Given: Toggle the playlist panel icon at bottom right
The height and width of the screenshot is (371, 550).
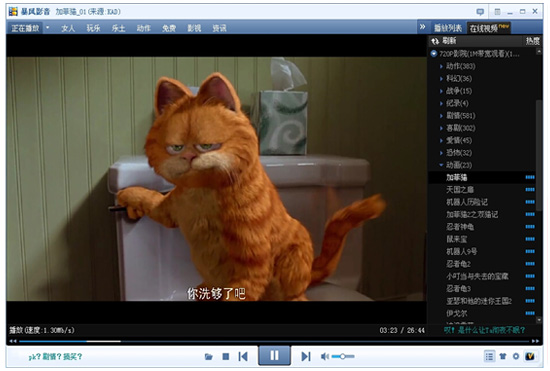Looking at the screenshot, I should (489, 356).
